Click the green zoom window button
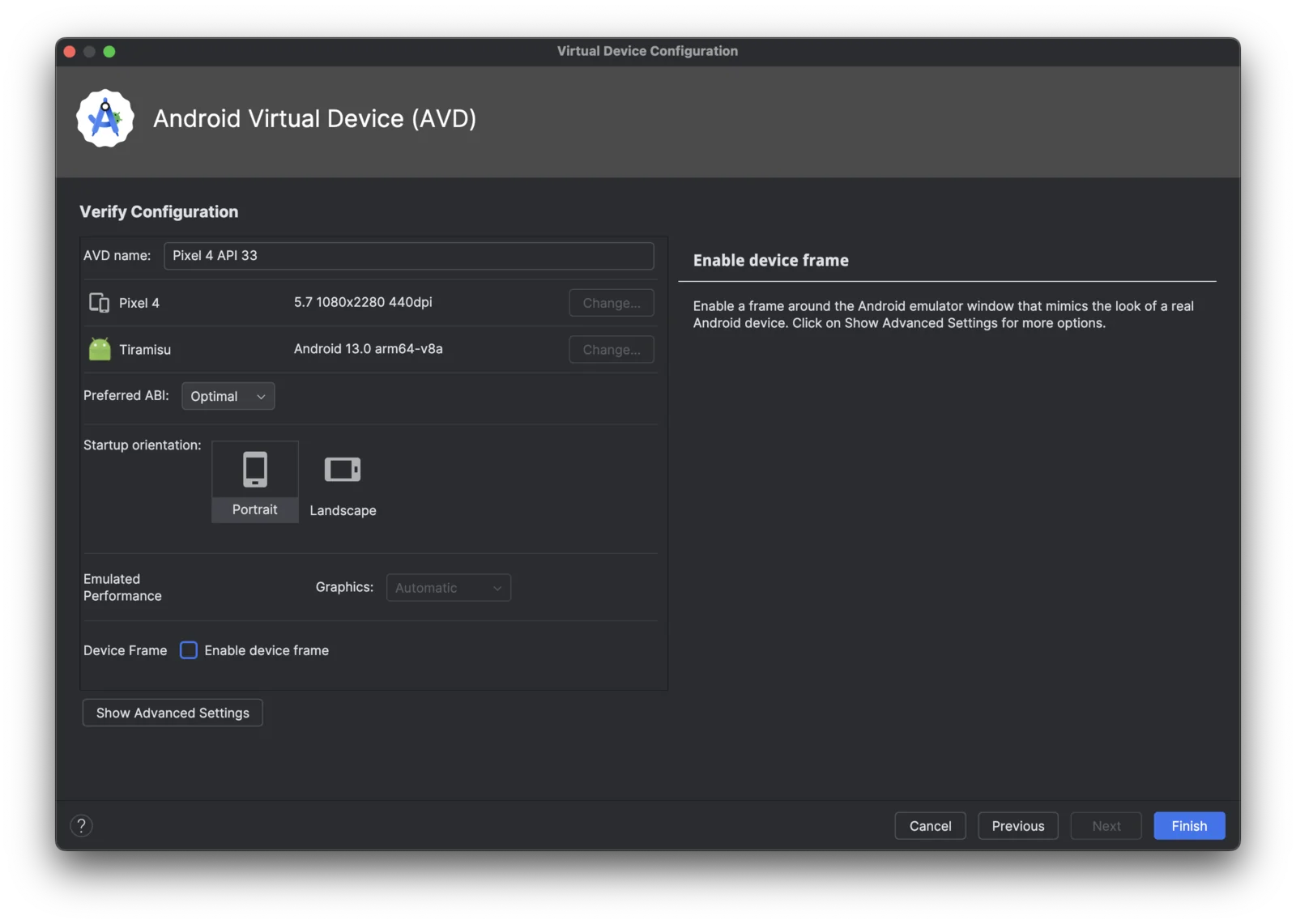Viewport: 1296px width, 924px height. click(109, 52)
